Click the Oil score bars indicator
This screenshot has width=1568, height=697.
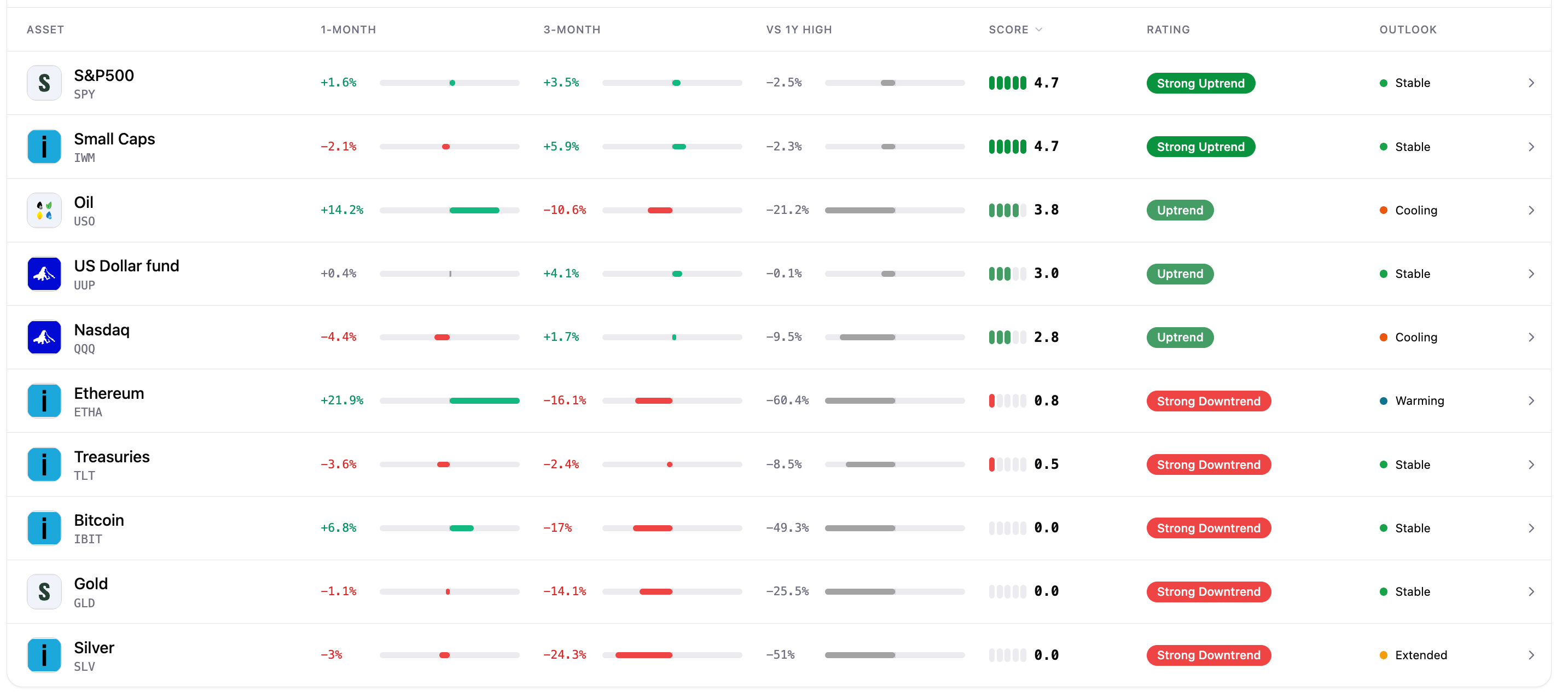1007,210
